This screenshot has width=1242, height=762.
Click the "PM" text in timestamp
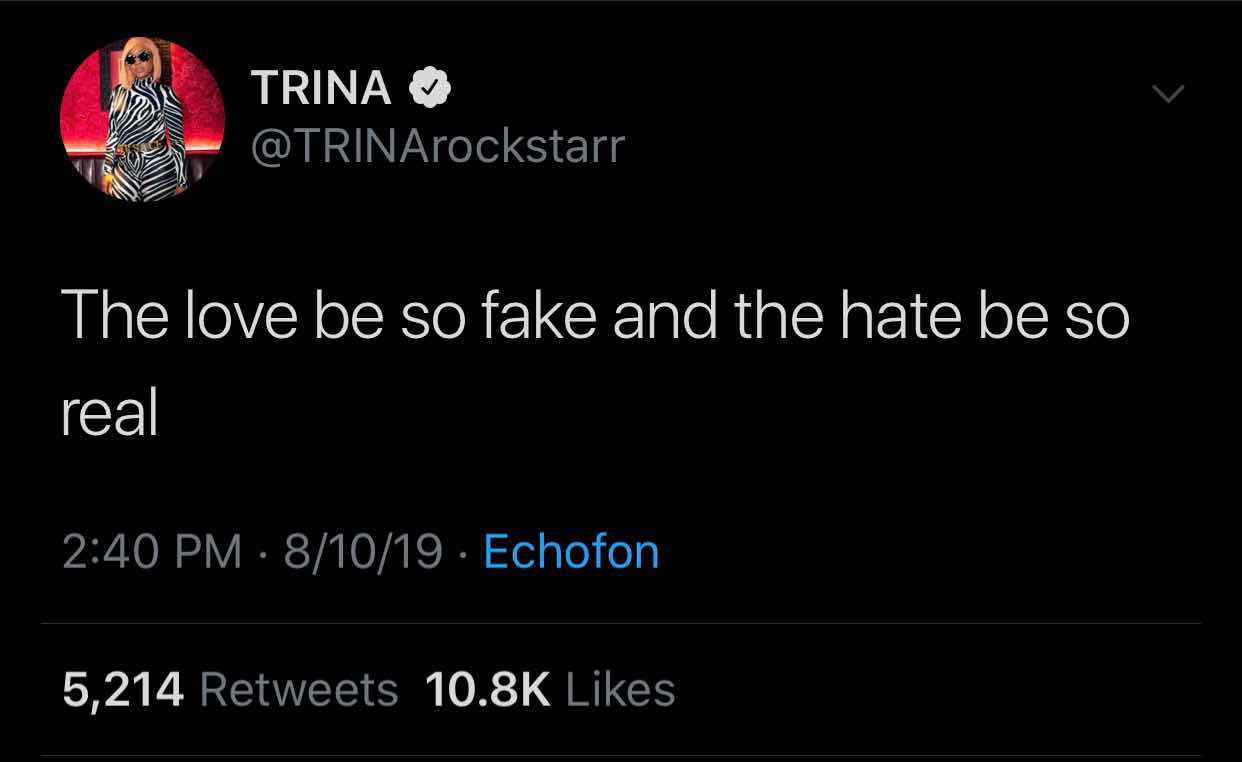point(209,551)
